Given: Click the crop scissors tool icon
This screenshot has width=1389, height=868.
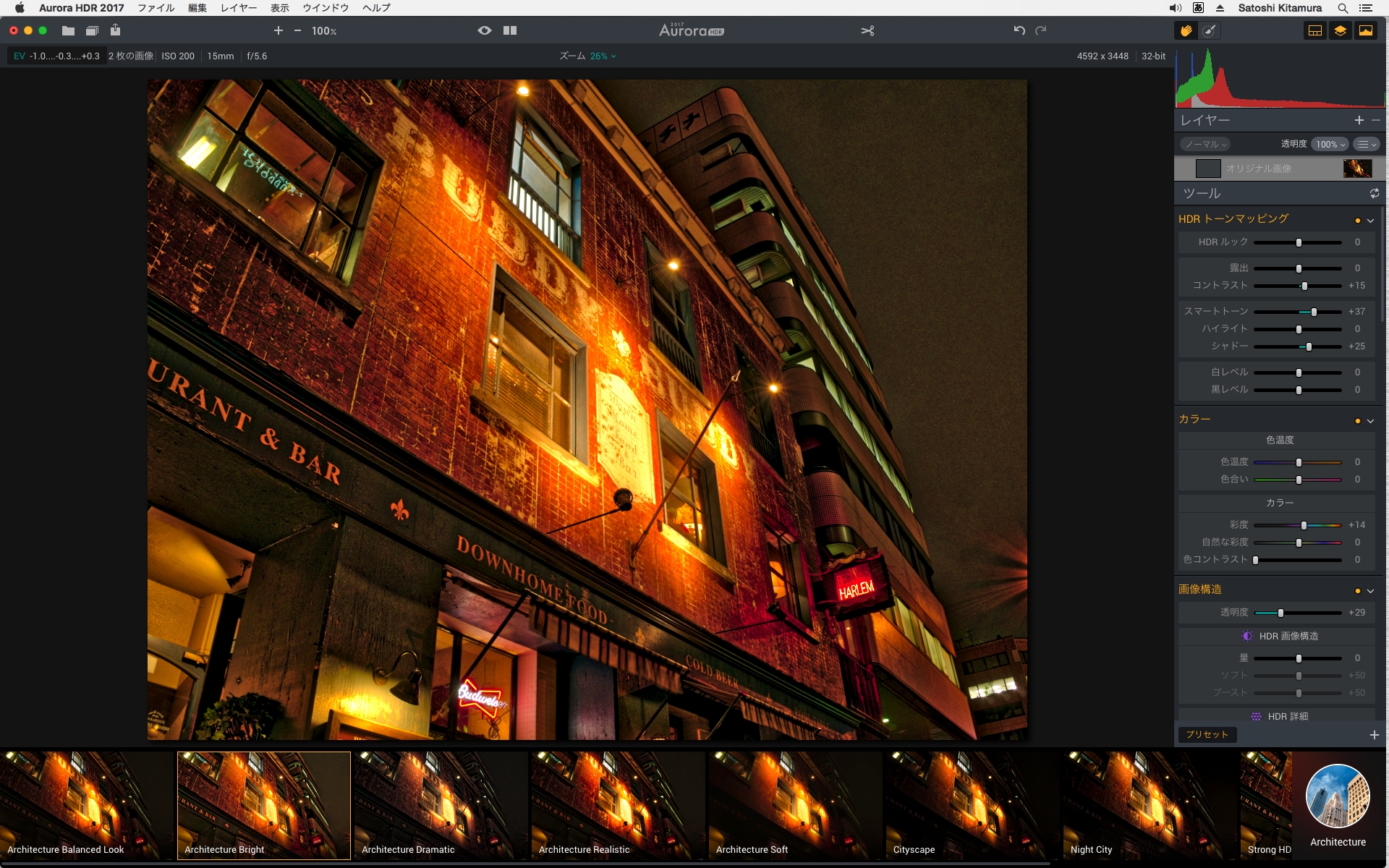Looking at the screenshot, I should [867, 30].
